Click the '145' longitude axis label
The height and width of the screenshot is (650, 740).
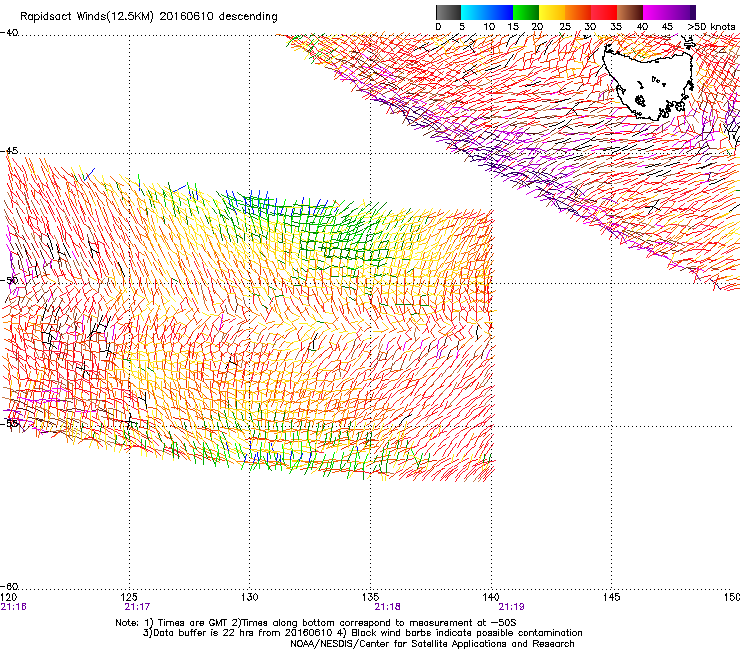coord(612,597)
